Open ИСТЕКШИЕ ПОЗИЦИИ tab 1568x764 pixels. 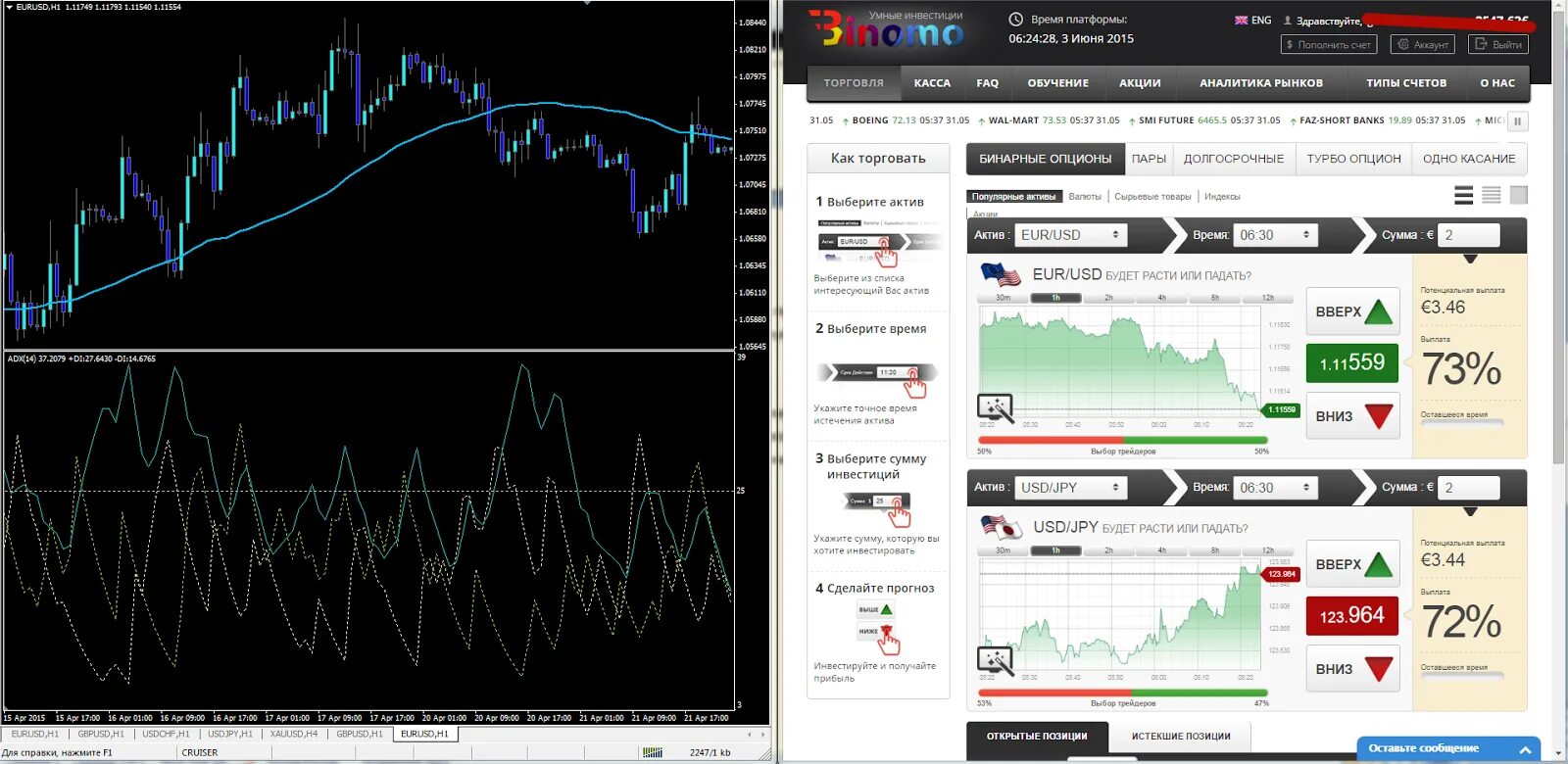click(x=1181, y=737)
